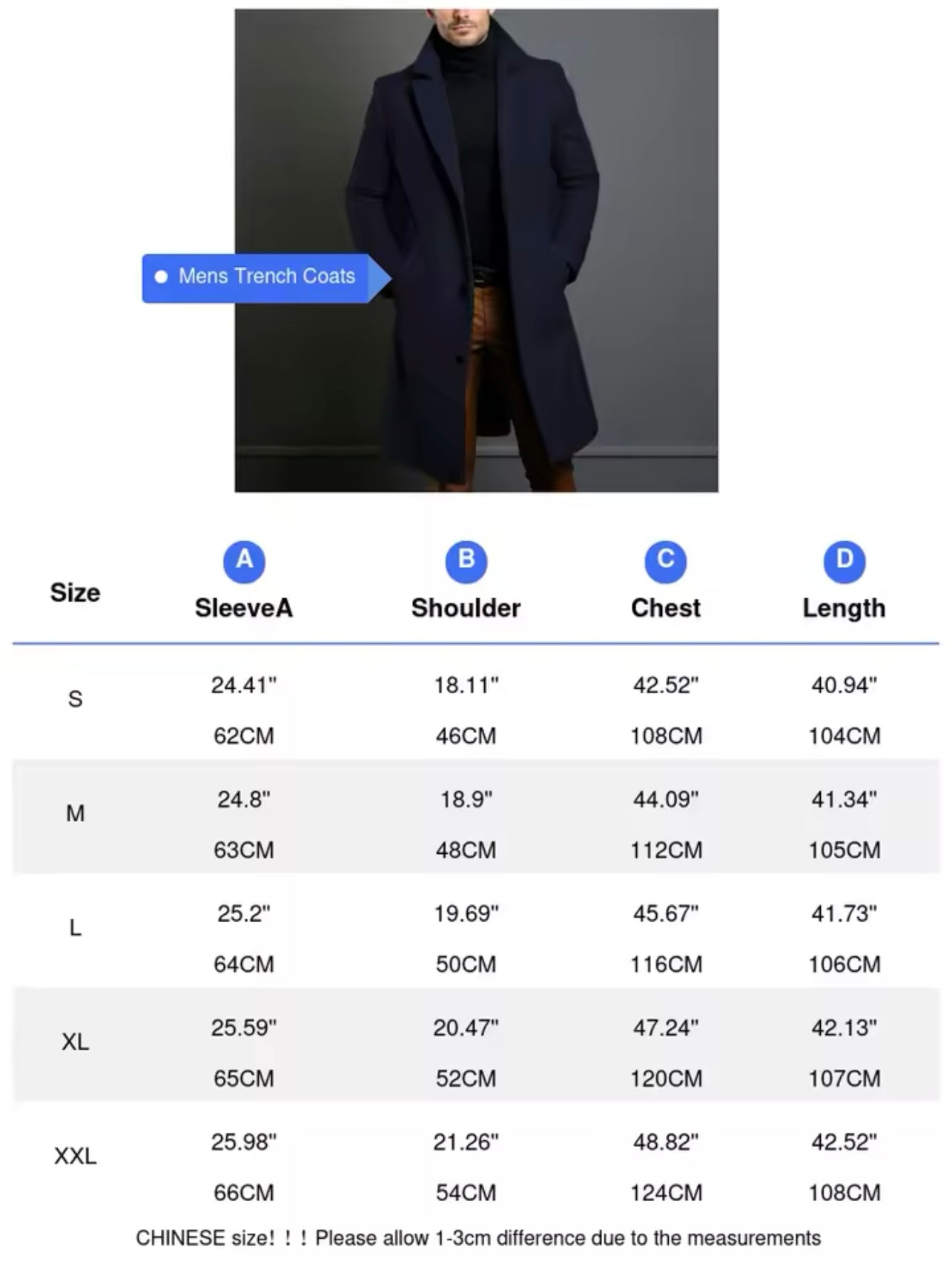Image resolution: width=952 pixels, height=1261 pixels.
Task: Select the S size row label
Action: pos(75,699)
